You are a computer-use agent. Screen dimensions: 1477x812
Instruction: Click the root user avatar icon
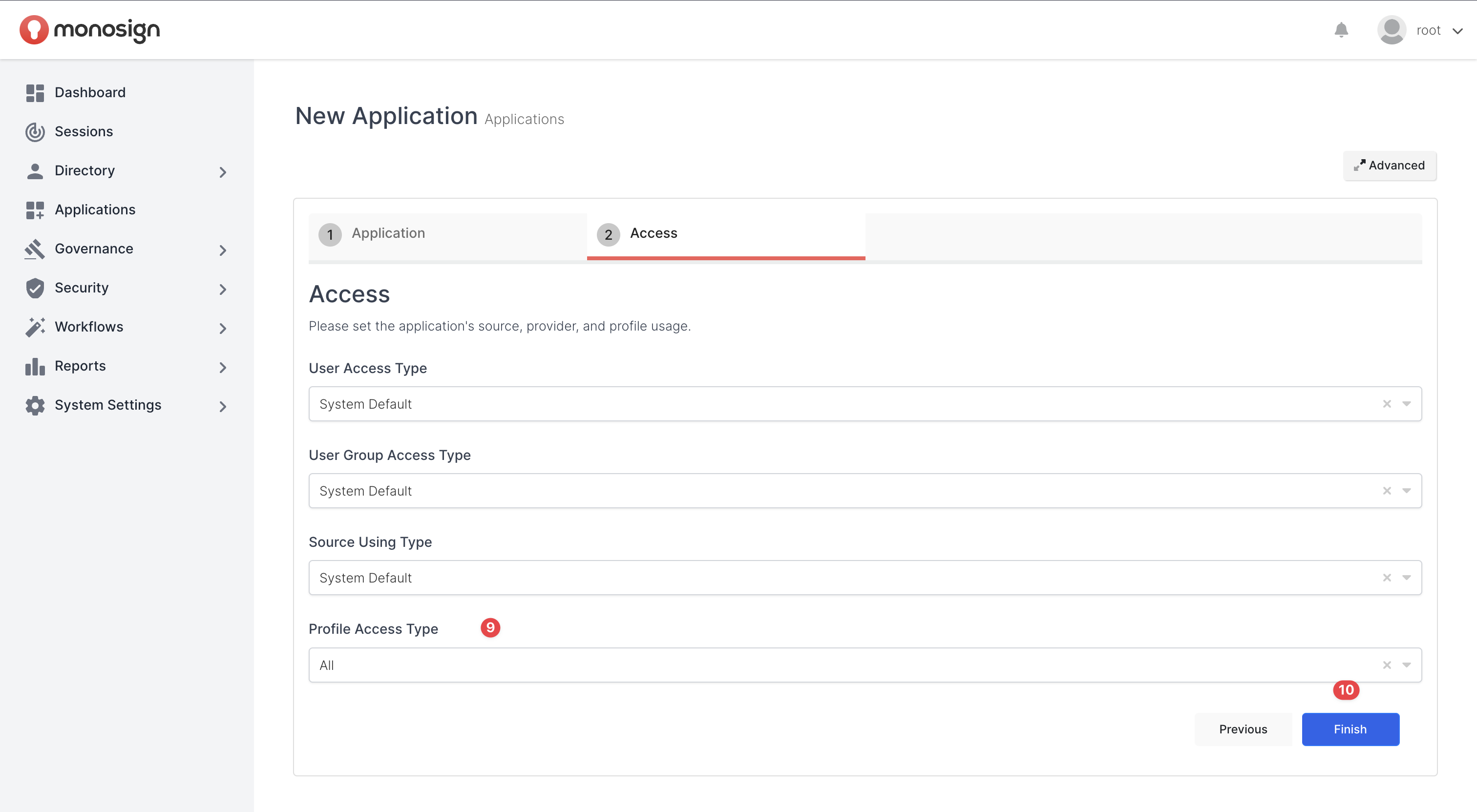[x=1391, y=30]
